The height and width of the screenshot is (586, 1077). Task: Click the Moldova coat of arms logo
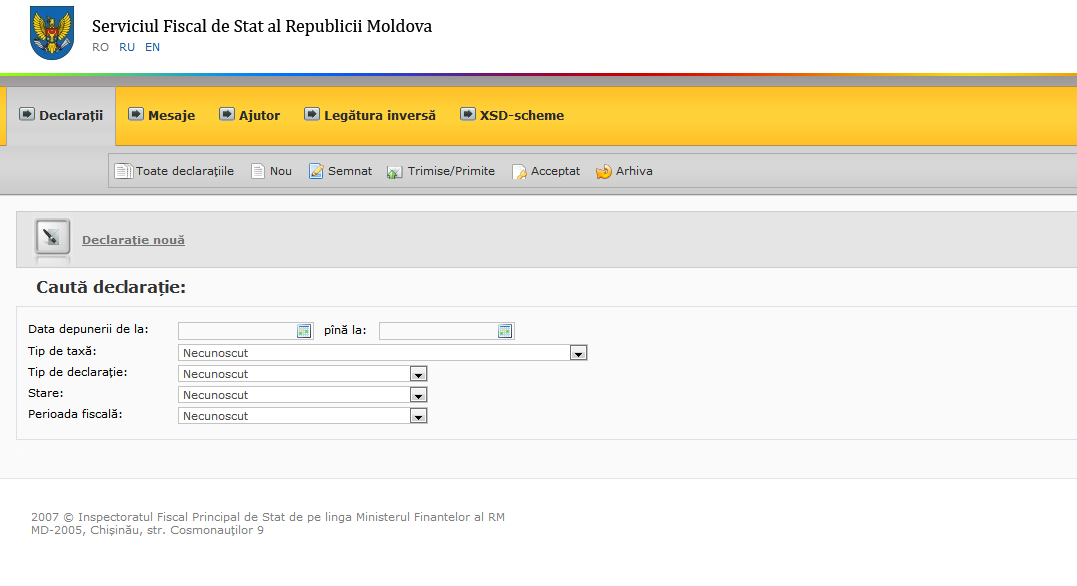point(52,32)
